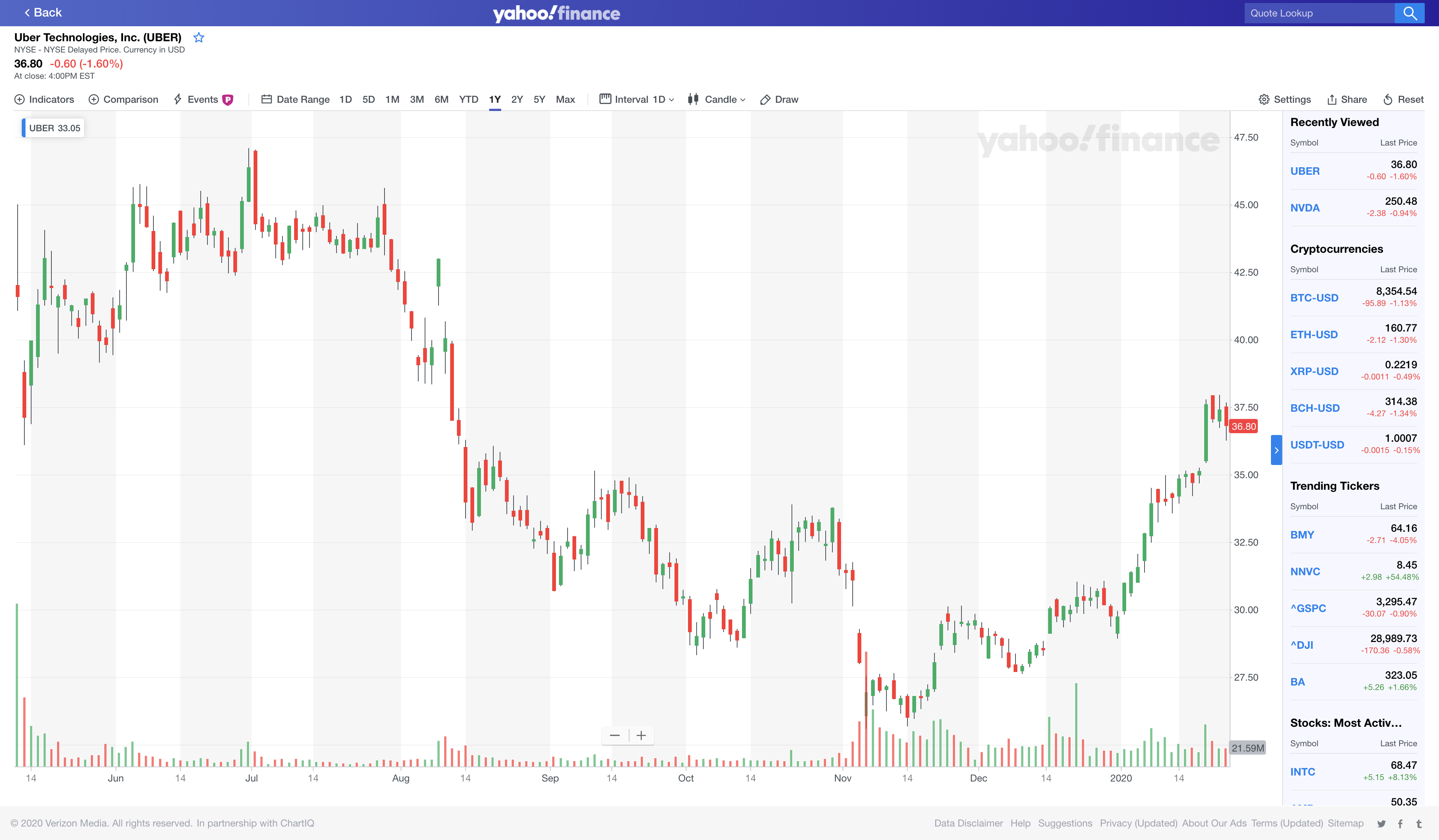The image size is (1439, 840).
Task: Collapse the right sidebar with arrow
Action: [1276, 450]
